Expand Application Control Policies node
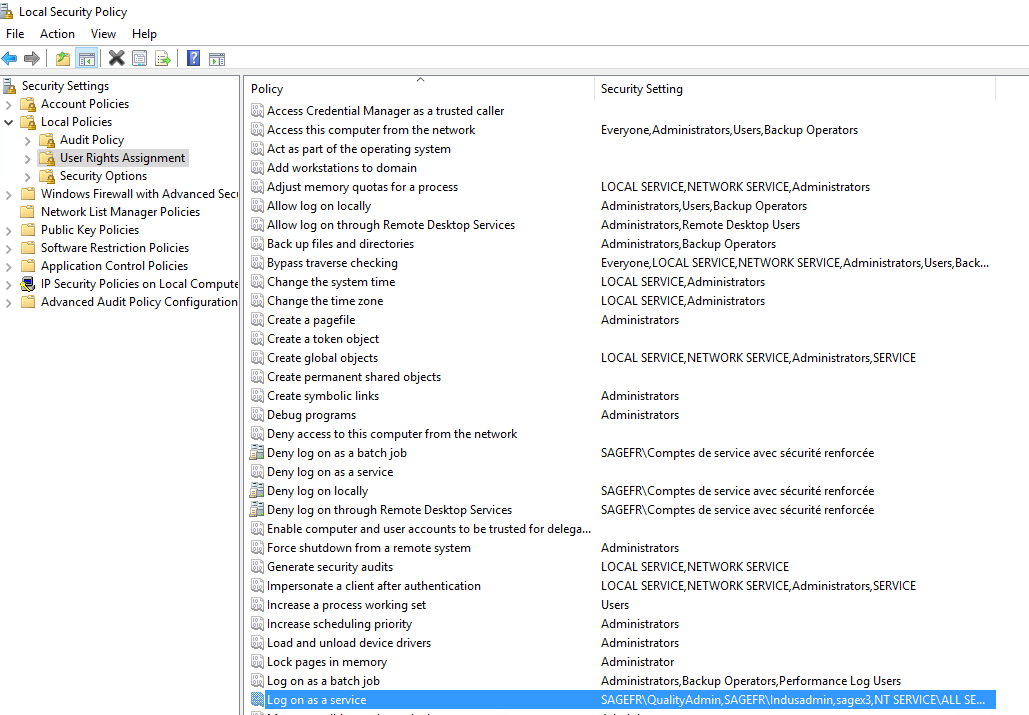Screen dimensions: 1029x715 tap(9, 266)
